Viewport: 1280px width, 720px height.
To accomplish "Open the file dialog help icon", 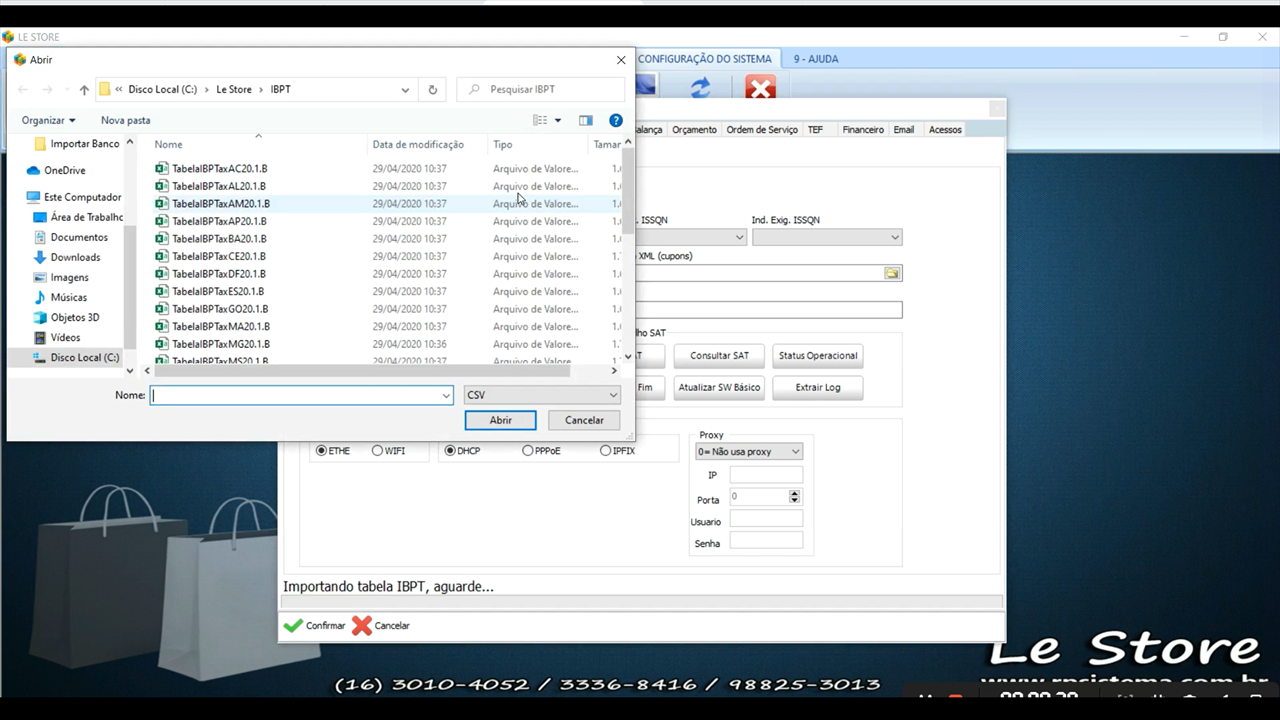I will click(x=616, y=120).
